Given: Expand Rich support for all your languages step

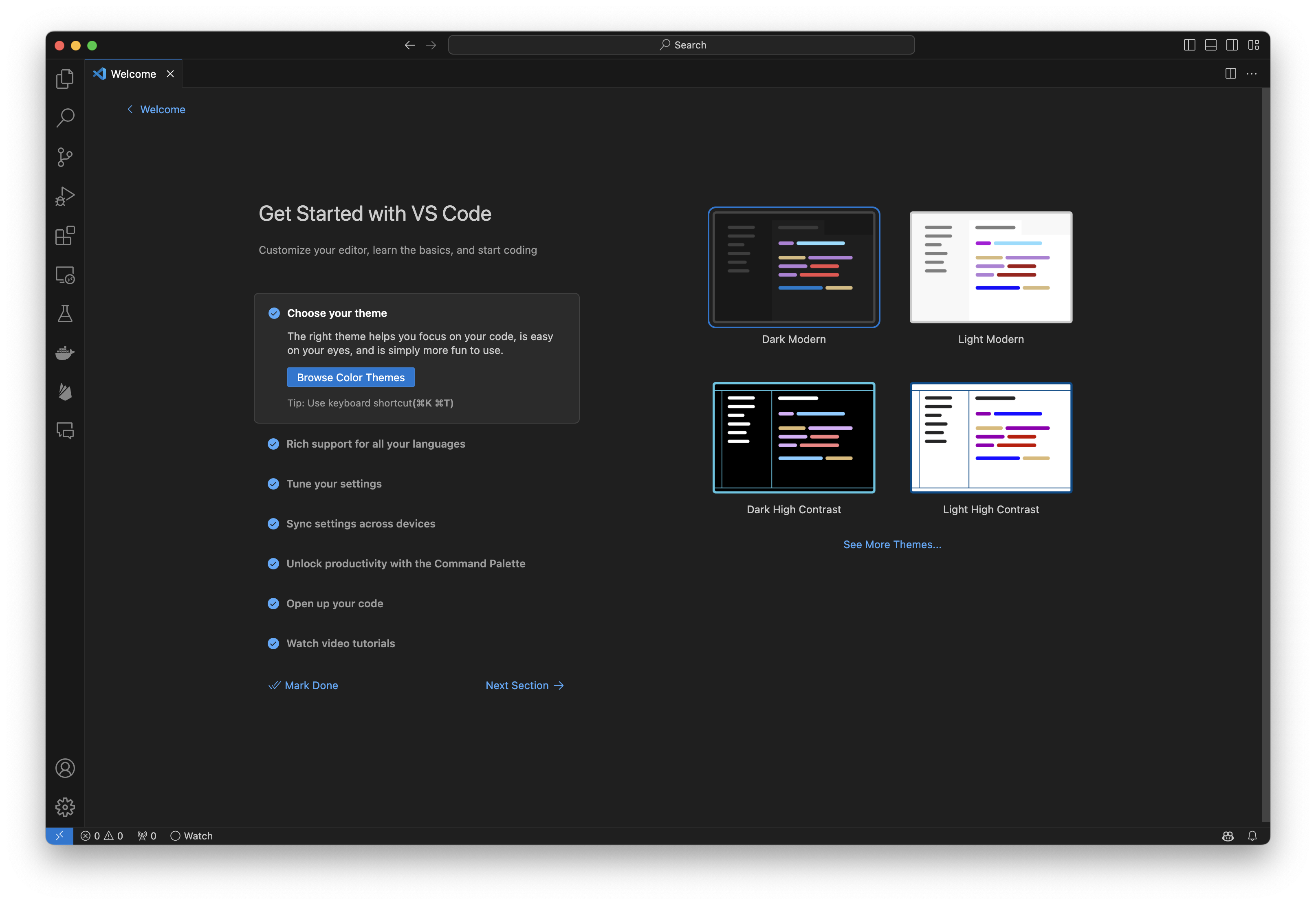Looking at the screenshot, I should pos(376,444).
